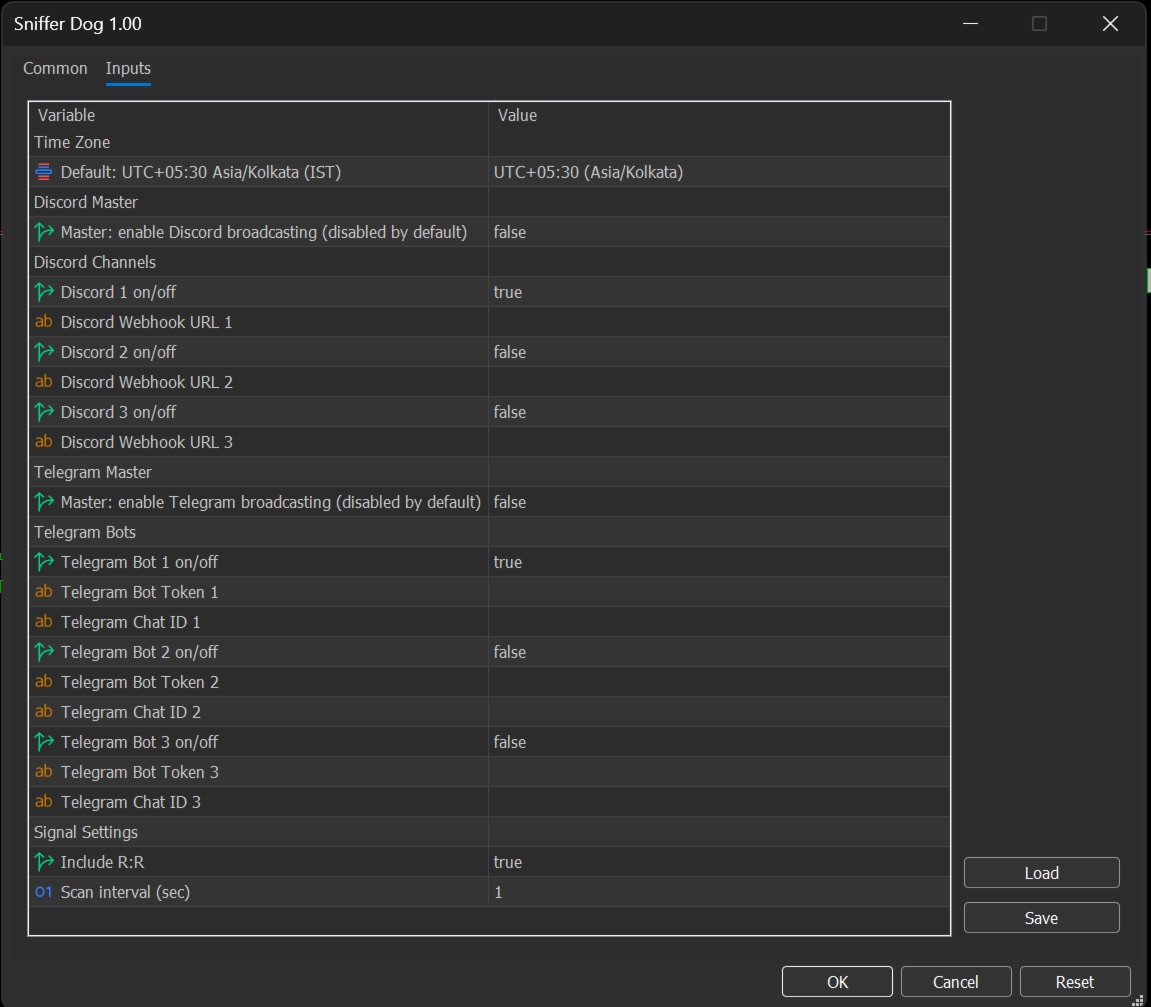This screenshot has width=1151, height=1007.
Task: Select the Signal Settings group row
Action: point(490,832)
